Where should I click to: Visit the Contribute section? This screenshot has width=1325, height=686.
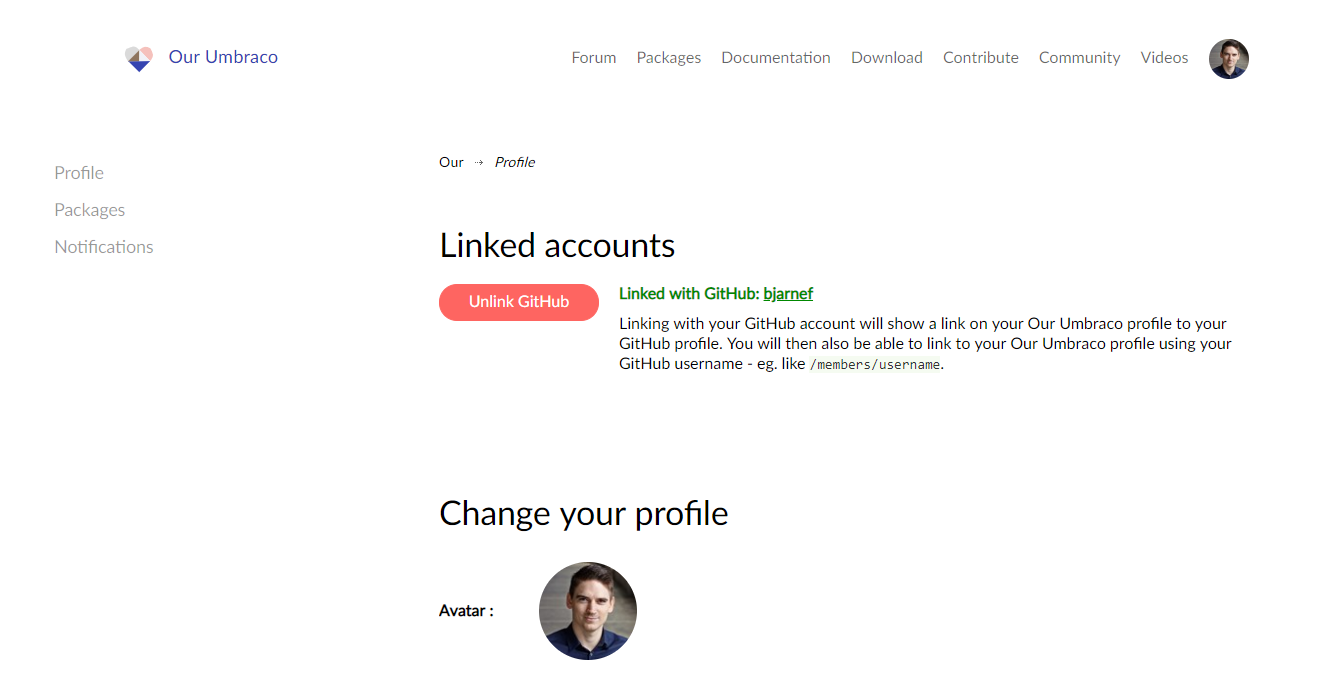pos(980,57)
